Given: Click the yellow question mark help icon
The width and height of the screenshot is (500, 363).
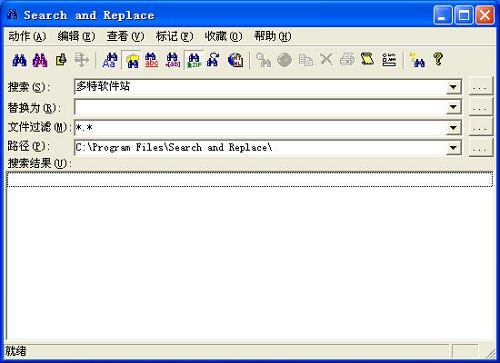Looking at the screenshot, I should (x=439, y=60).
